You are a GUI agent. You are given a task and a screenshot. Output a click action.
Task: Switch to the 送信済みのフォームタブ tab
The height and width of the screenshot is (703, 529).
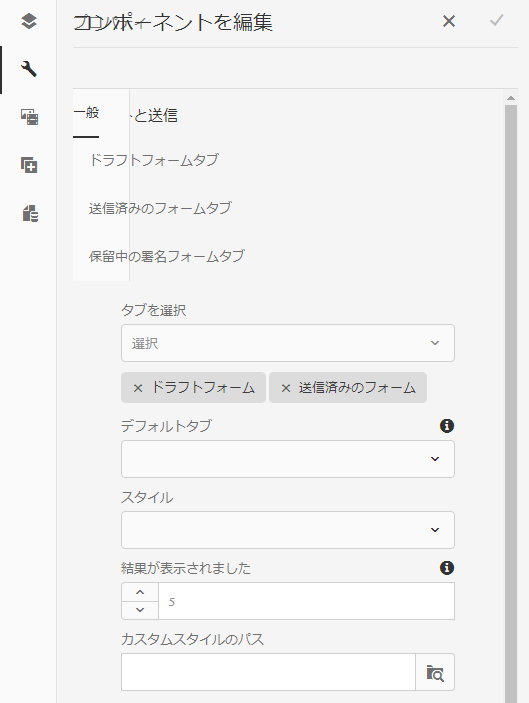pyautogui.click(x=160, y=208)
